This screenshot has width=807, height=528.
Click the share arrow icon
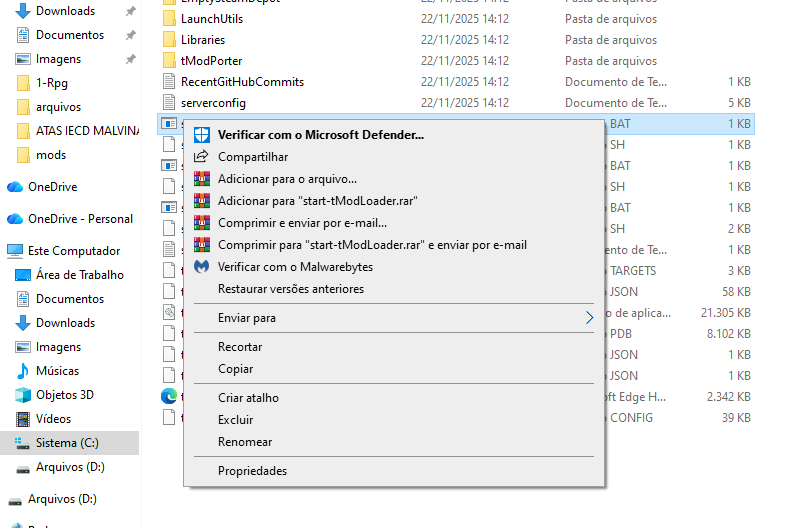pyautogui.click(x=201, y=156)
